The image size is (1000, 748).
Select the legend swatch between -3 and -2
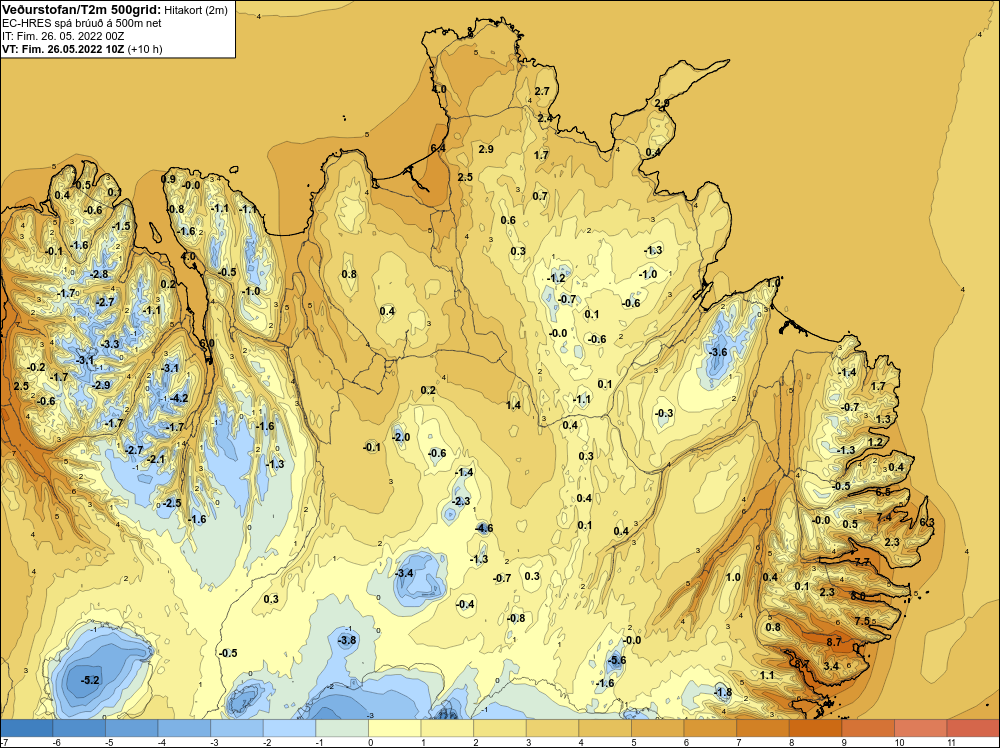(x=237, y=728)
